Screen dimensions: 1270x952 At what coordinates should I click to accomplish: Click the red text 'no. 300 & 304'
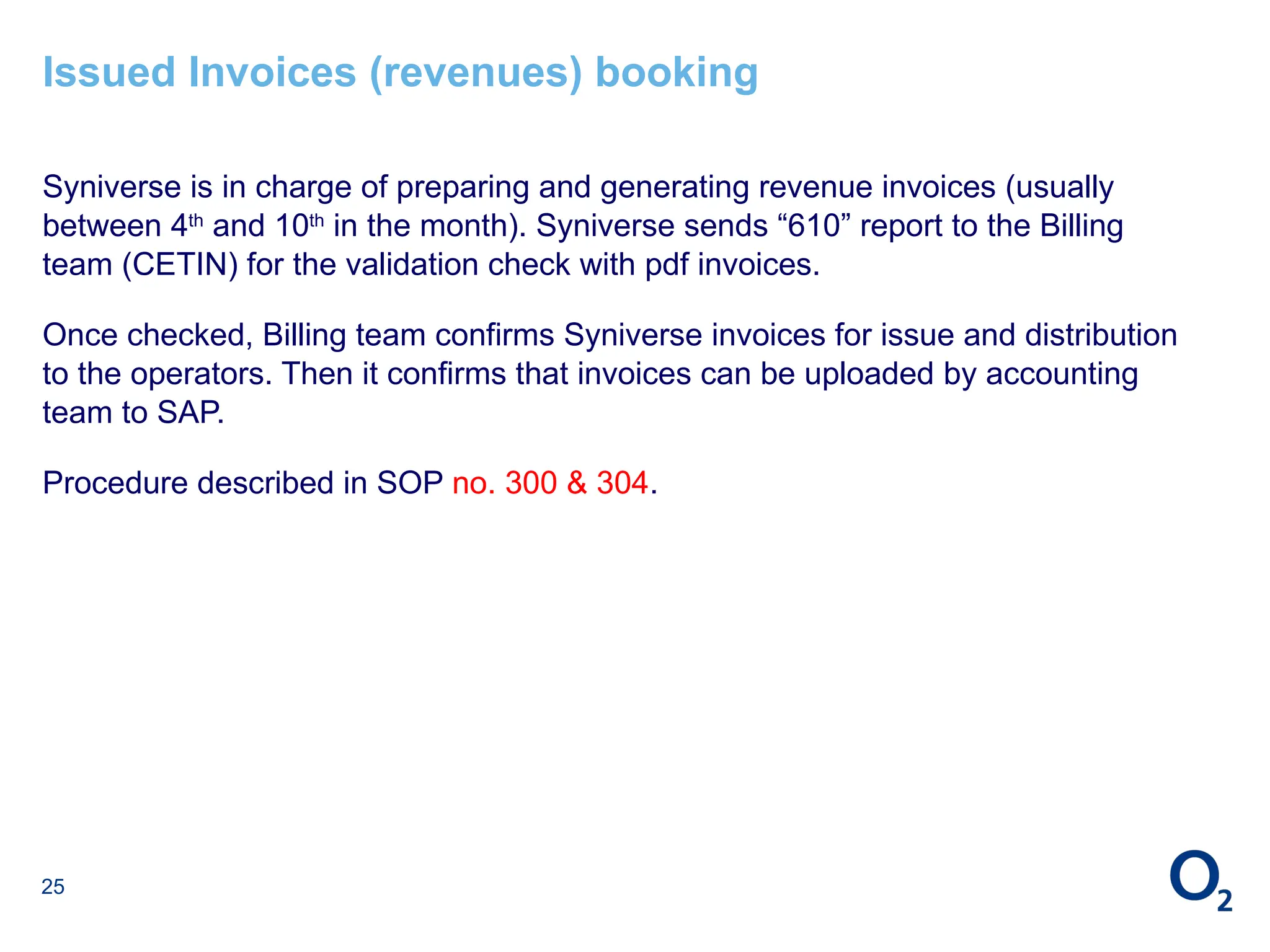[551, 483]
